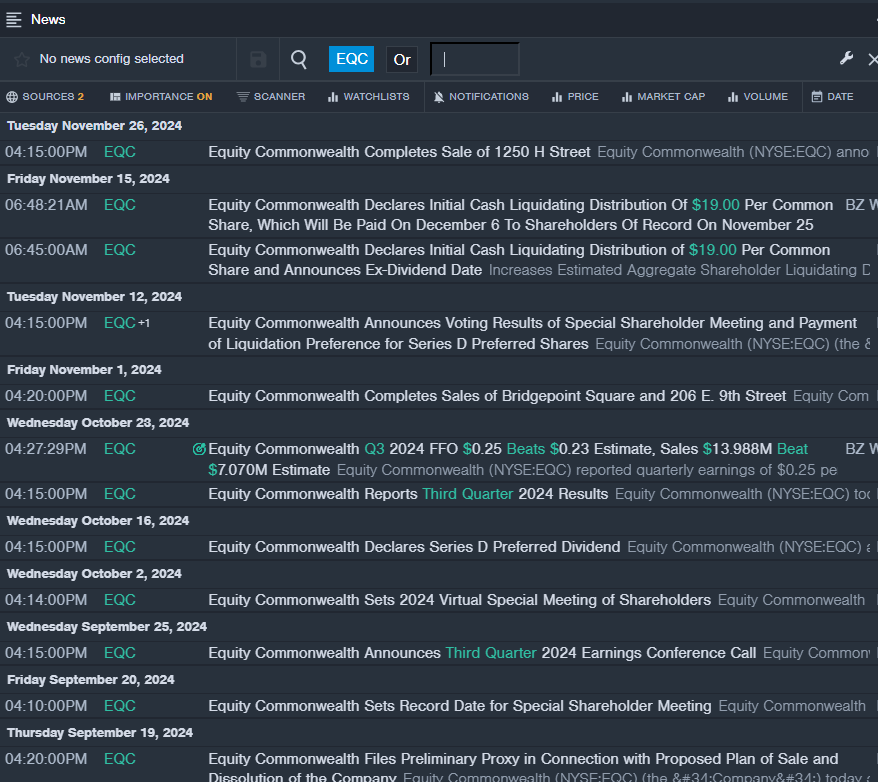Toggle the Or search operator
Screen dimensions: 878x782
(x=402, y=59)
